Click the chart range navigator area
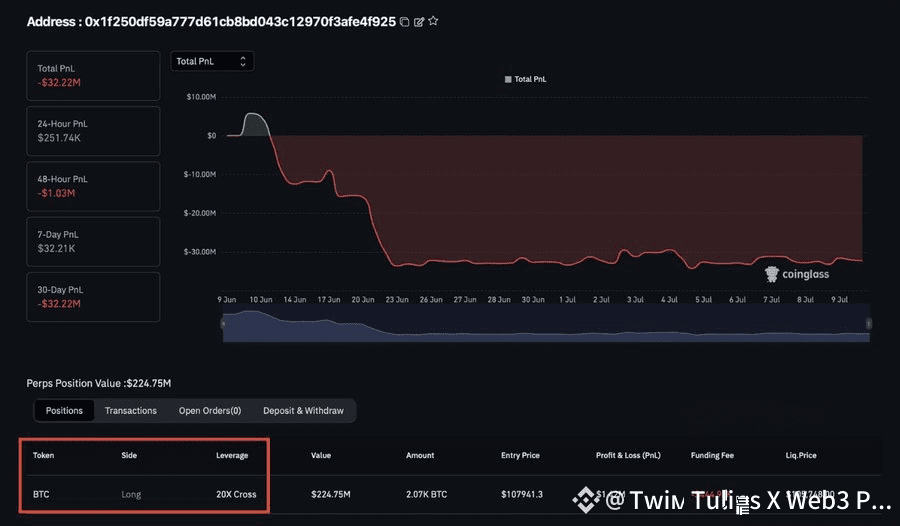Screen dimensions: 900x526 point(546,324)
